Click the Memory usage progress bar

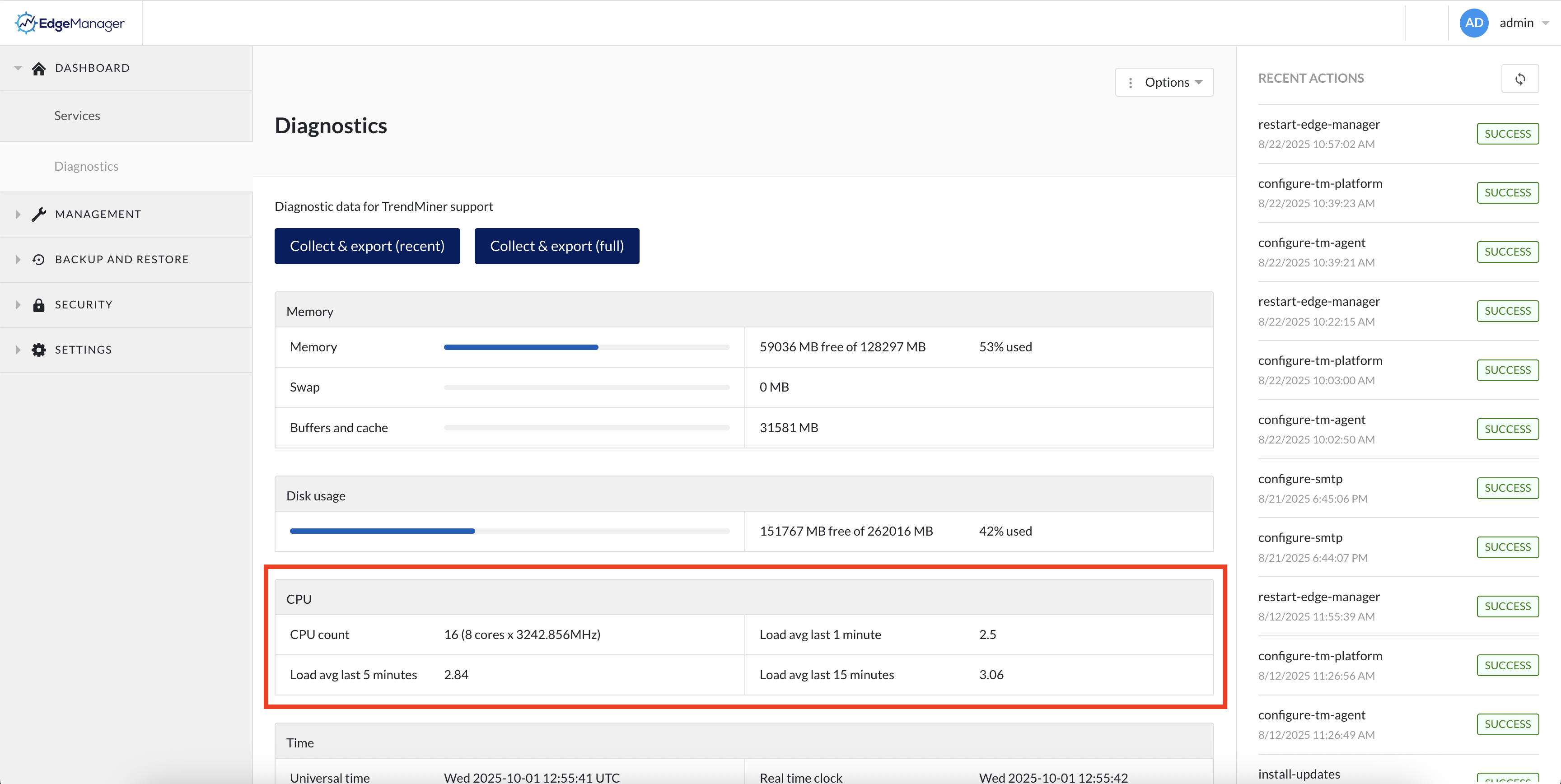pyautogui.click(x=586, y=347)
